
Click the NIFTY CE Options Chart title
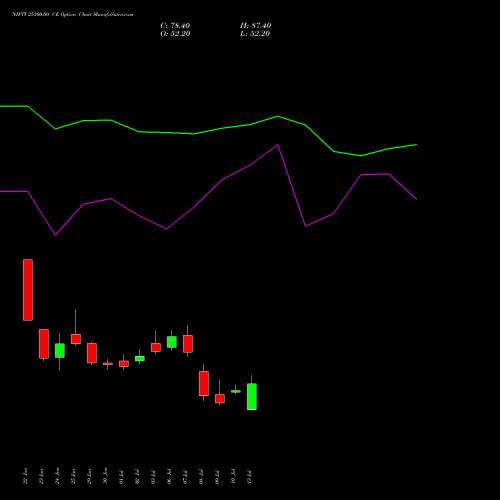point(72,15)
